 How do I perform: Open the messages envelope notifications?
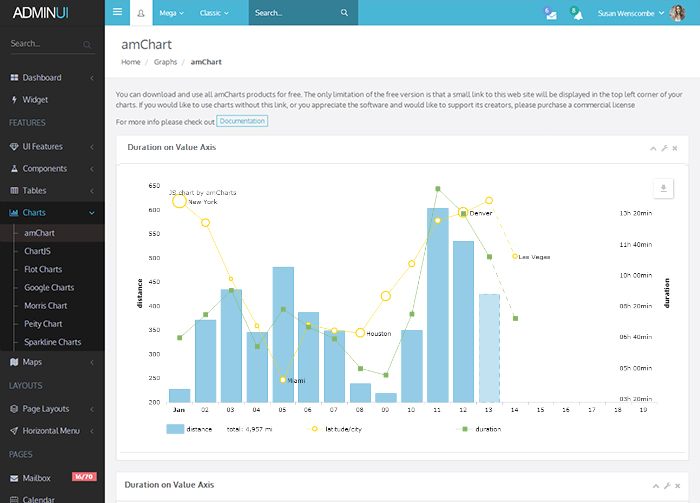(x=549, y=13)
